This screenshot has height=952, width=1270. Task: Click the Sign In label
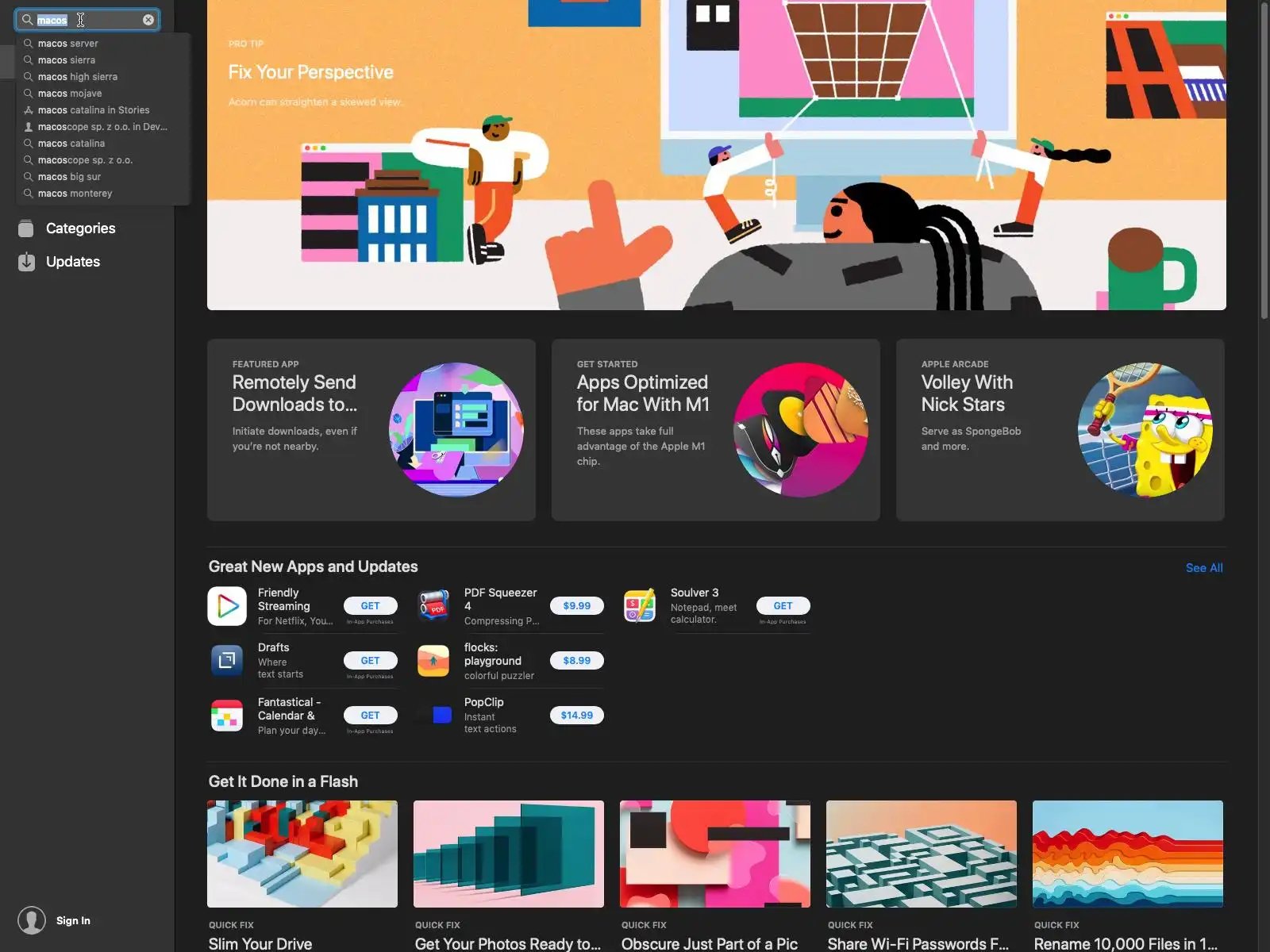coord(73,920)
